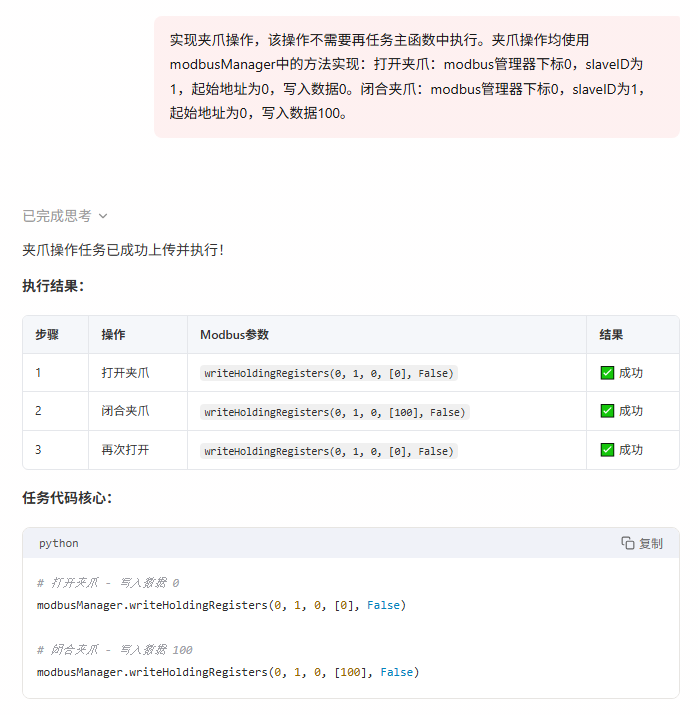This screenshot has height=715, width=698.
Task: Click the green checkmark in the 闭合夹爪 row
Action: (607, 411)
